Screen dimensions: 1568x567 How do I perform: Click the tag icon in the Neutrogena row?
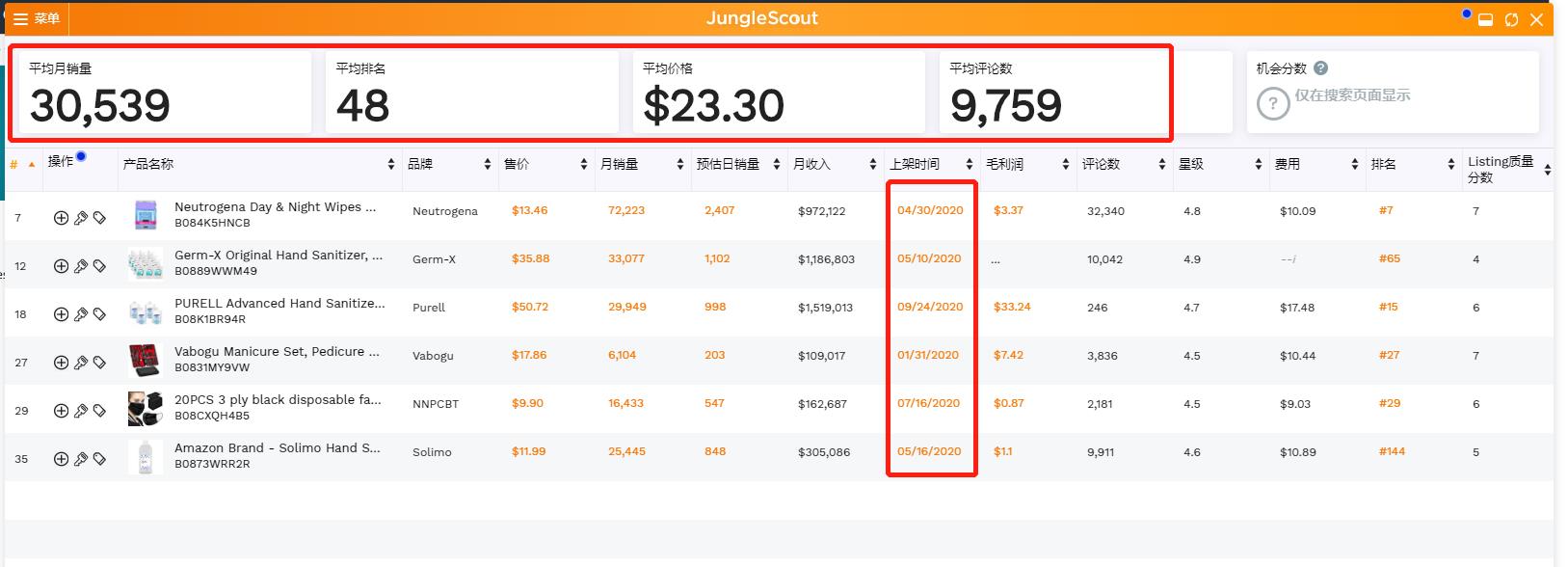tap(99, 218)
